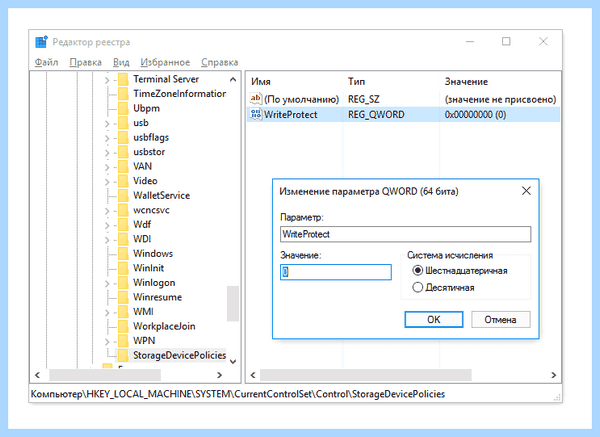The image size is (600, 437).
Task: Open the Избранное menu
Action: click(165, 62)
